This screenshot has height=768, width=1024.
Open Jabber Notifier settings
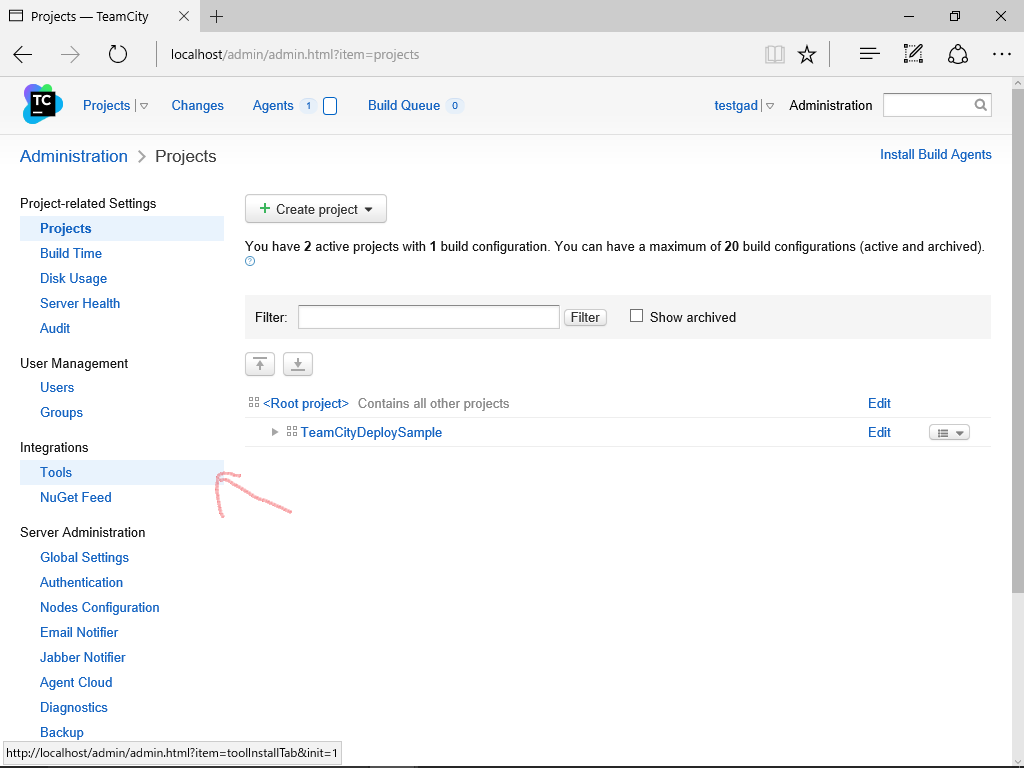click(82, 658)
